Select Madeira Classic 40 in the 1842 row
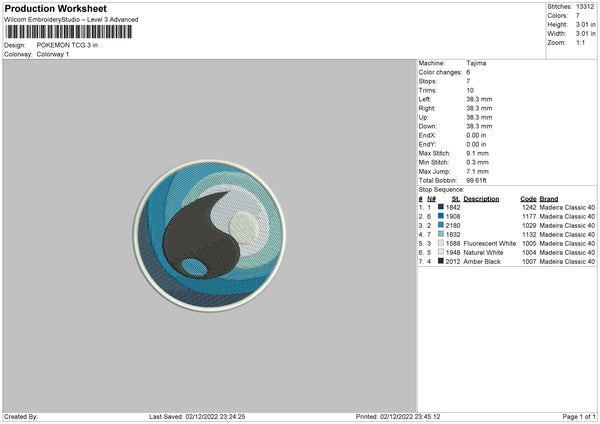Image resolution: width=600 pixels, height=424 pixels. click(567, 207)
